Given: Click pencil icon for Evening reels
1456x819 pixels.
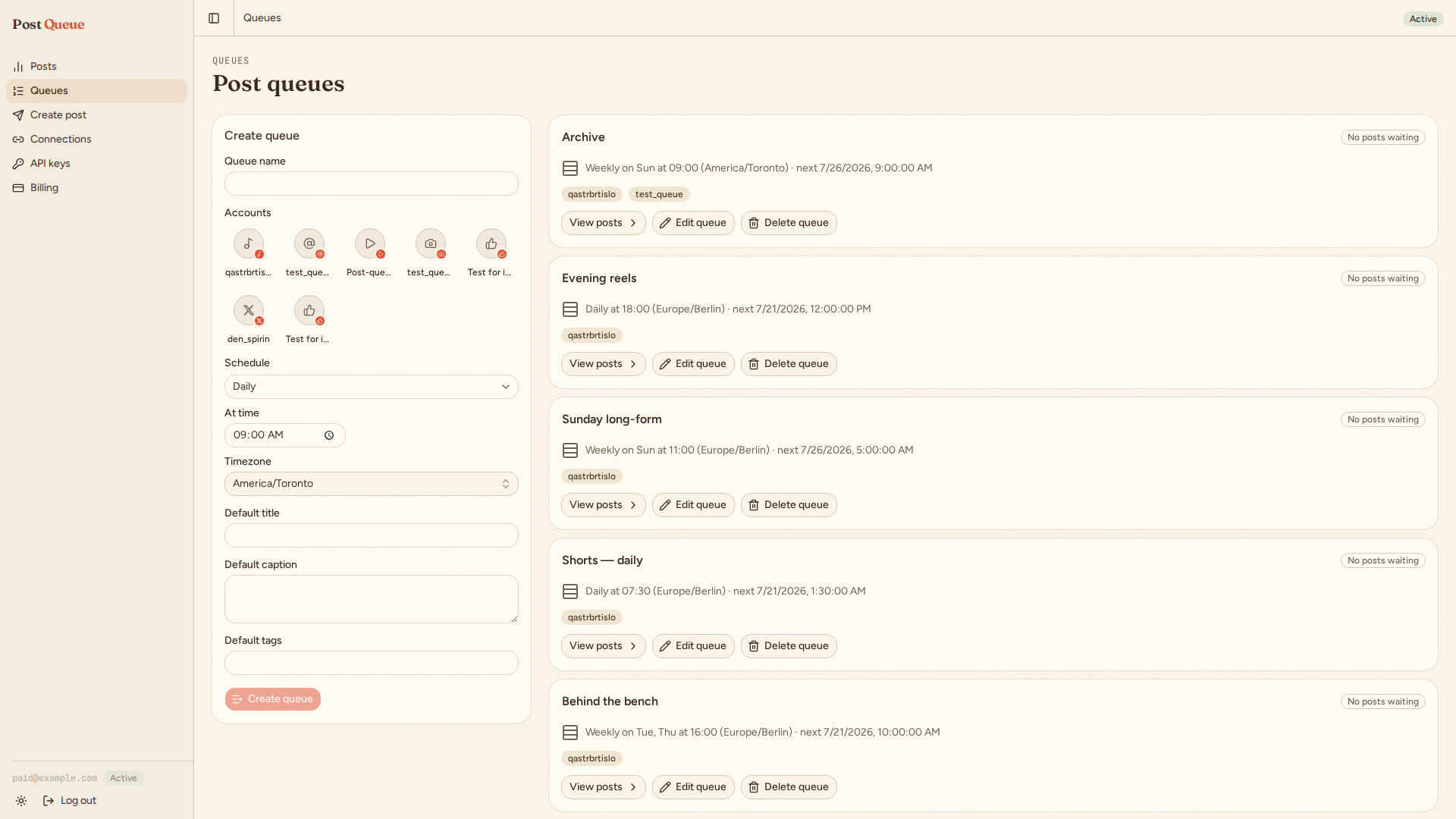Looking at the screenshot, I should coord(665,364).
